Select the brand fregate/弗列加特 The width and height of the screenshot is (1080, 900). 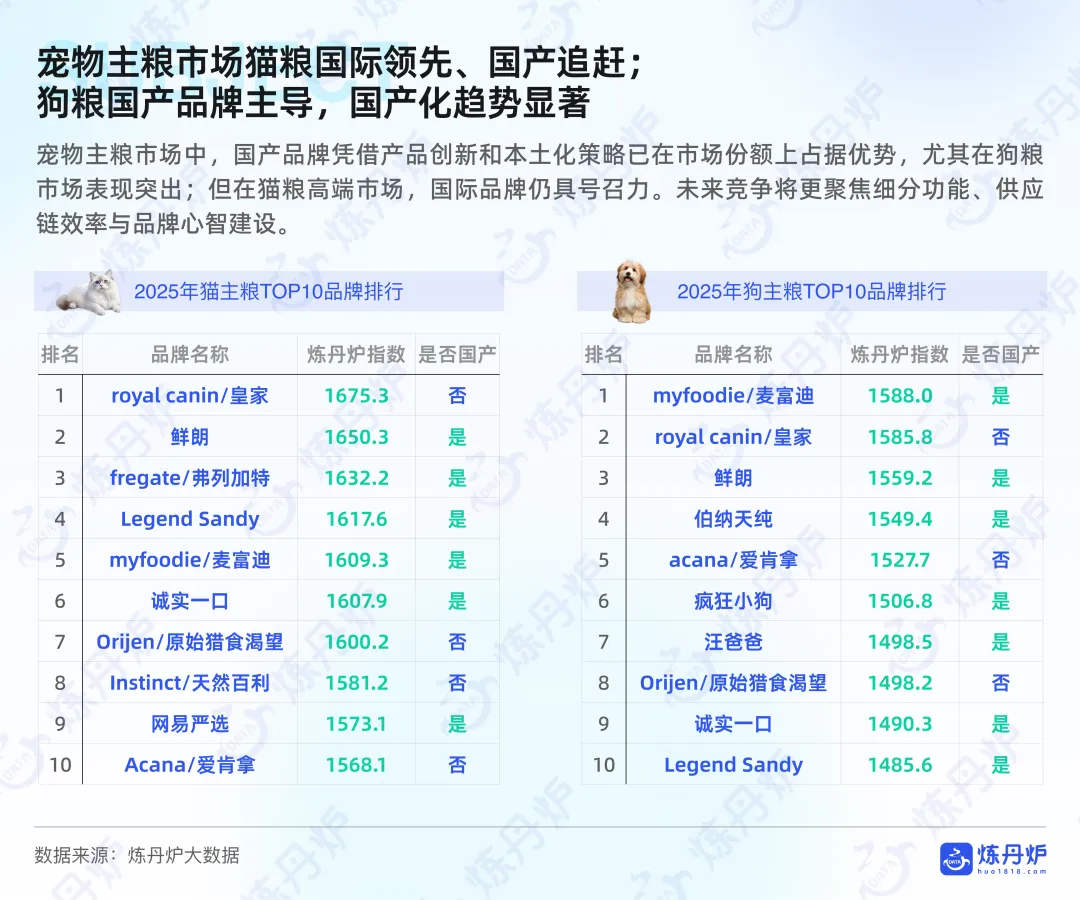(x=189, y=478)
